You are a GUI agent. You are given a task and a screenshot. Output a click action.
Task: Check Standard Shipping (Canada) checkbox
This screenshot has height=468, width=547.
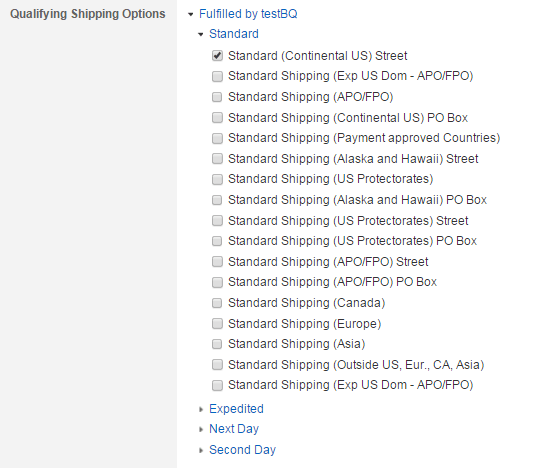pyautogui.click(x=217, y=303)
